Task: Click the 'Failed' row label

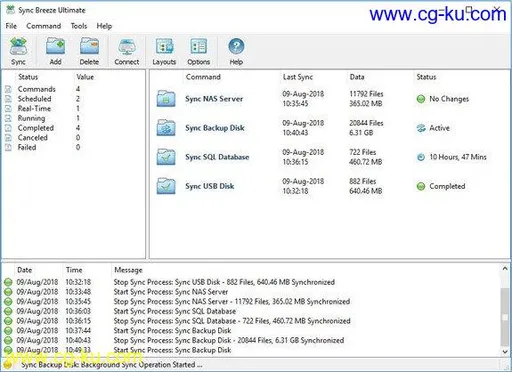Action: (x=27, y=147)
